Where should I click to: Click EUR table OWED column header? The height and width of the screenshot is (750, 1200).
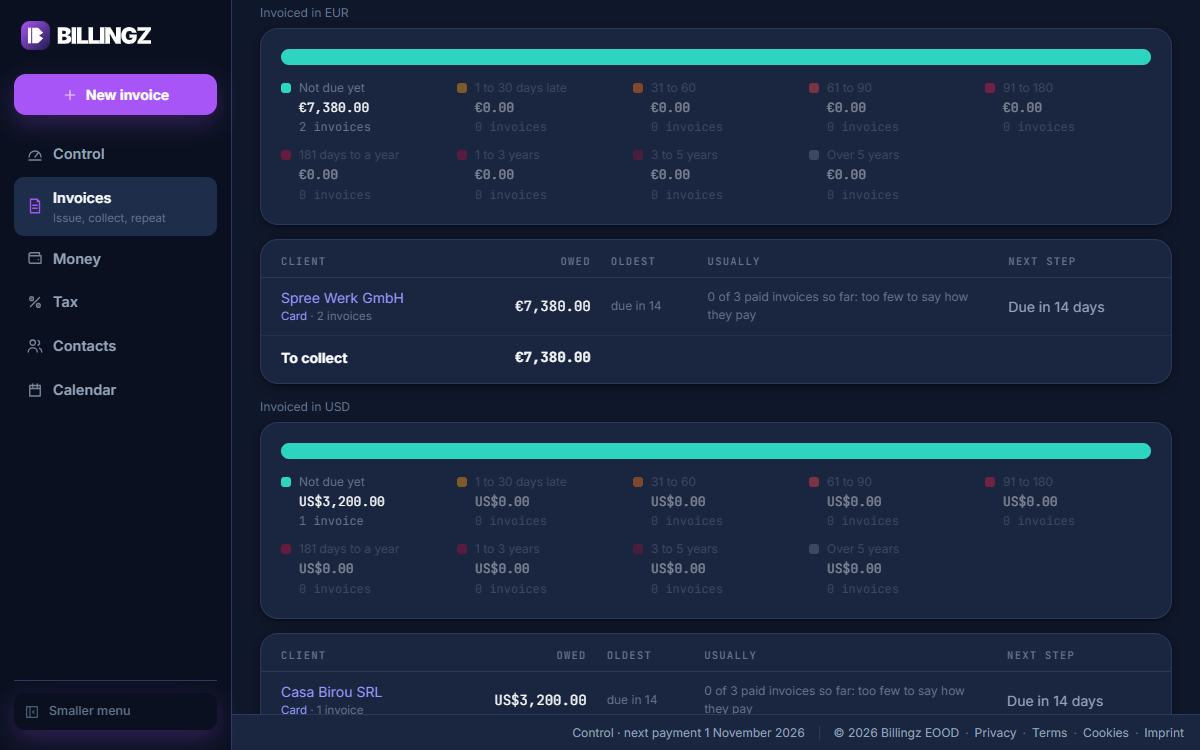click(x=575, y=261)
